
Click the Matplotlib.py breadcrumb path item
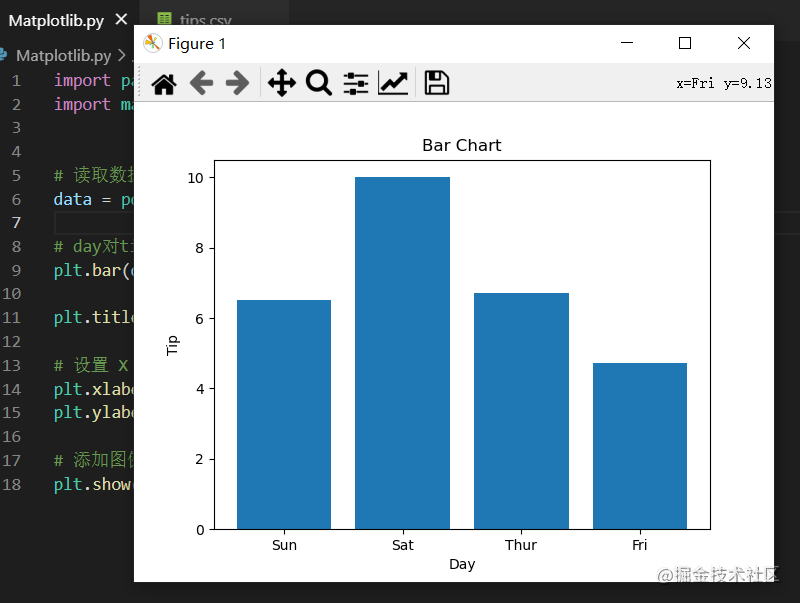64,55
